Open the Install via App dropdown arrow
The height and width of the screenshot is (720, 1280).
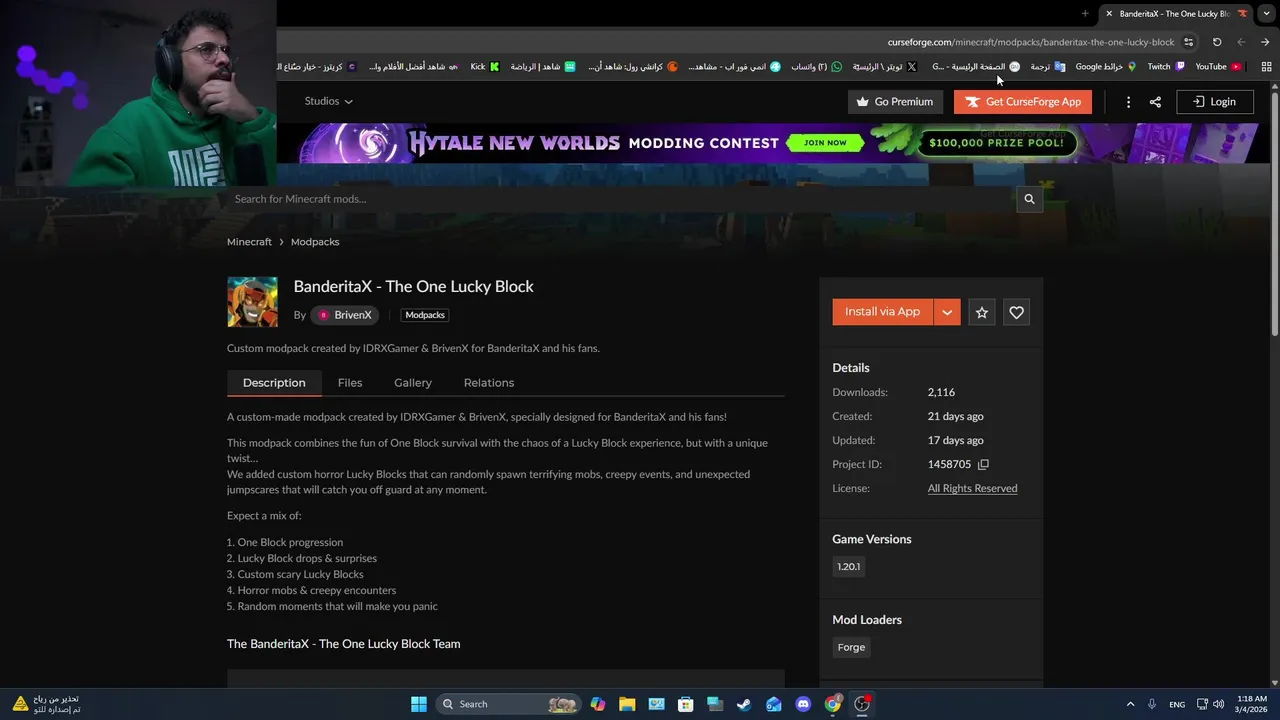pyautogui.click(x=947, y=312)
